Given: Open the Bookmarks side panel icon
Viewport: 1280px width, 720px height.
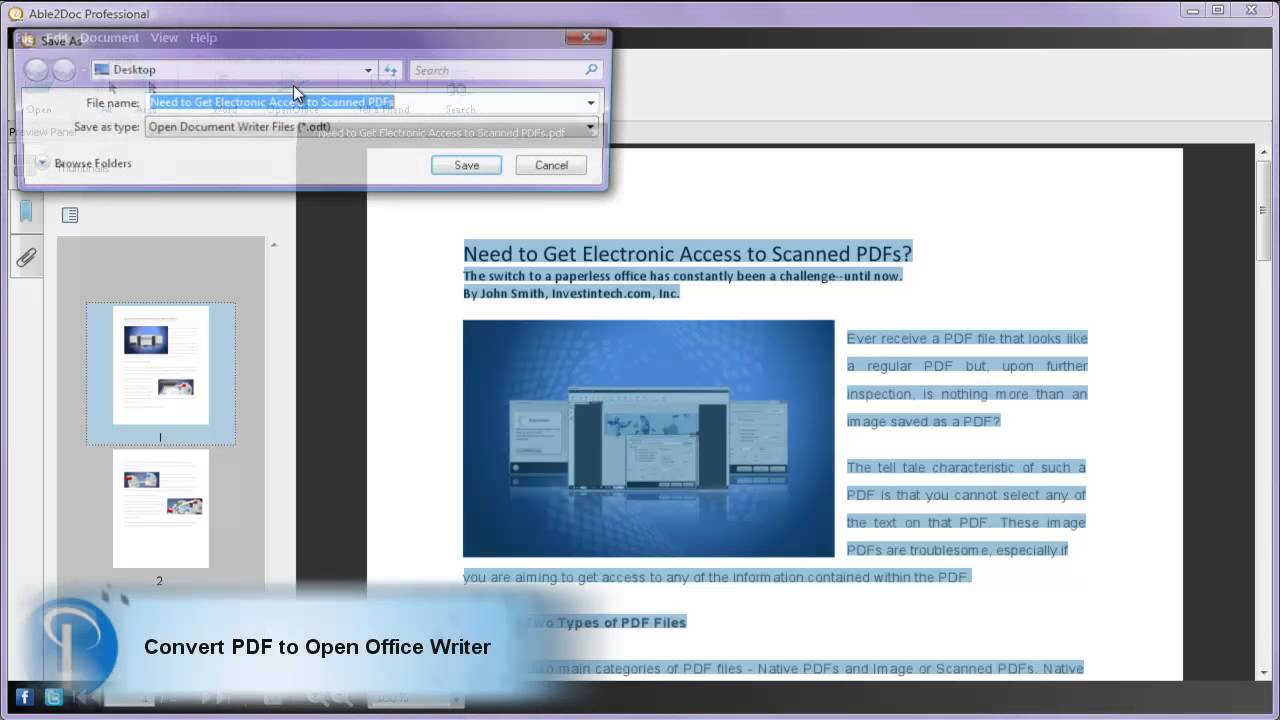Looking at the screenshot, I should 26,211.
